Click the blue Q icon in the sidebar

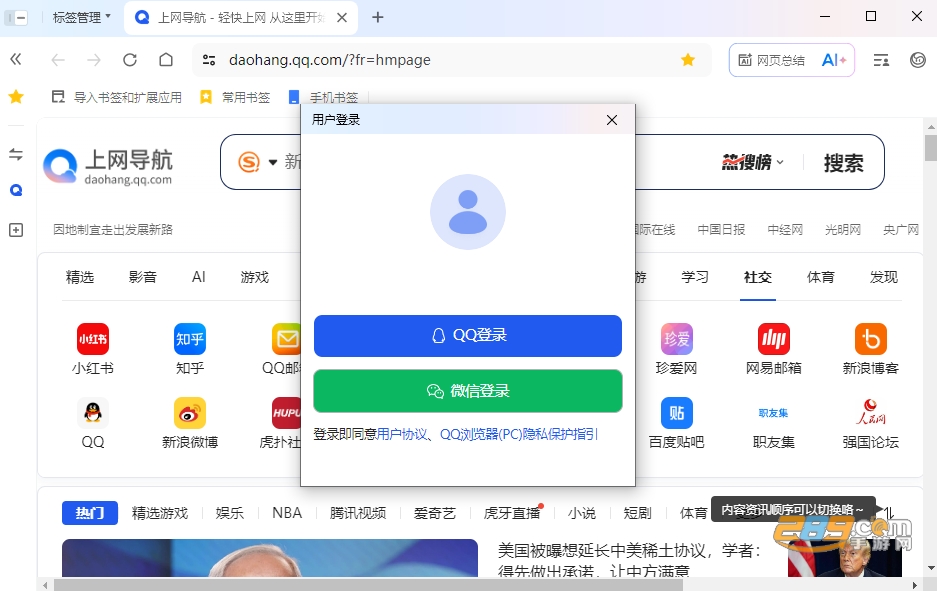click(x=16, y=191)
